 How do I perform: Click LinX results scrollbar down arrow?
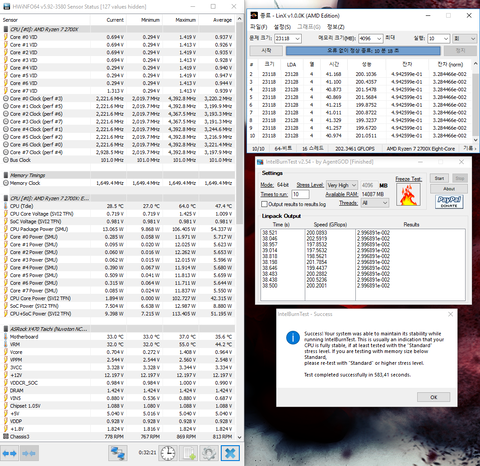(475, 140)
